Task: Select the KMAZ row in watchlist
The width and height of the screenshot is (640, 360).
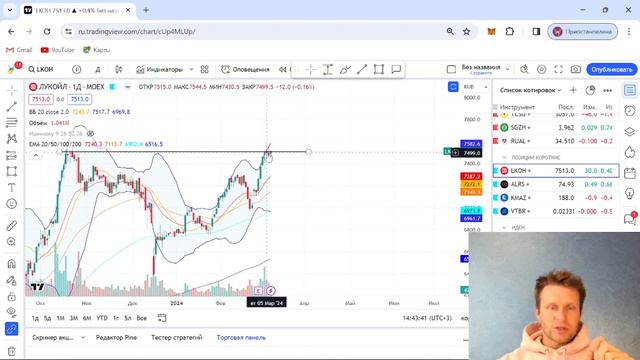Action: point(556,198)
